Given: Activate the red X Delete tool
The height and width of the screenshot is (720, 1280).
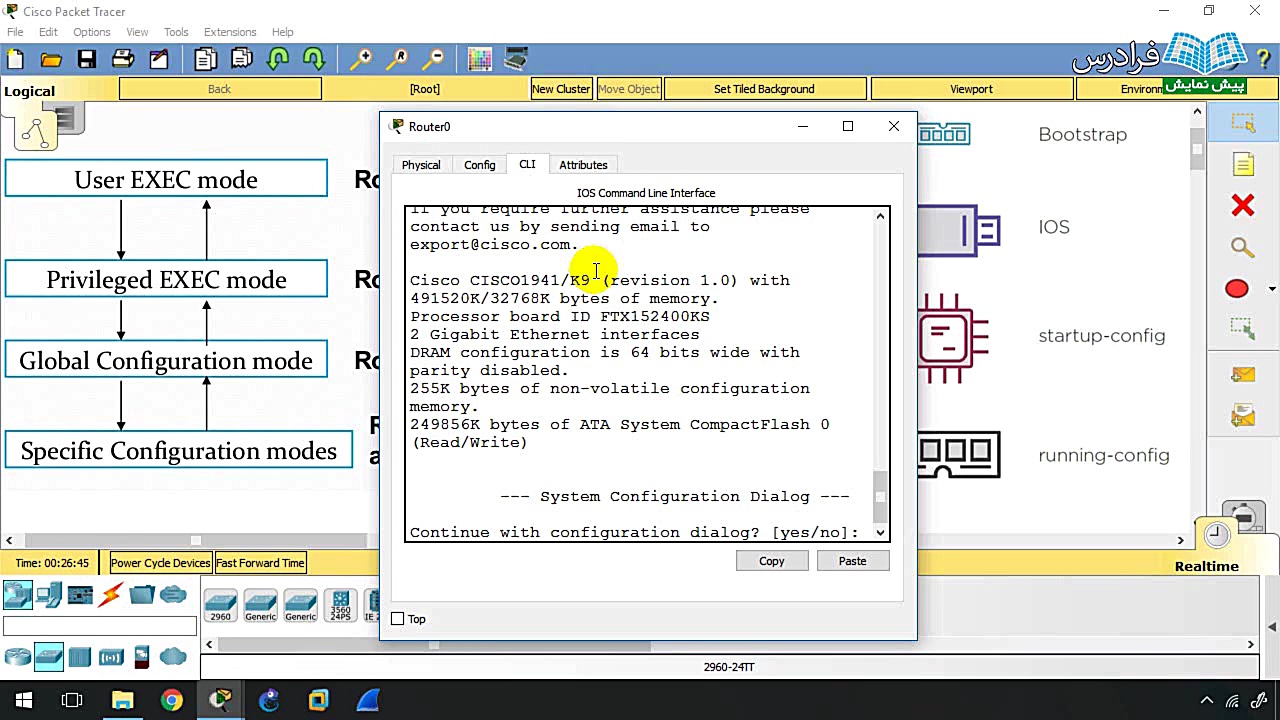Looking at the screenshot, I should (1243, 206).
